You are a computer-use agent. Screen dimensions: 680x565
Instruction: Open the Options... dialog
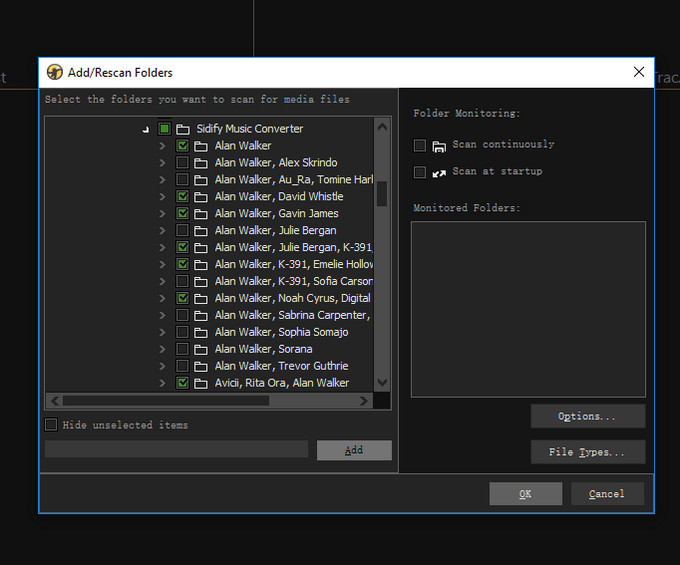tap(588, 416)
